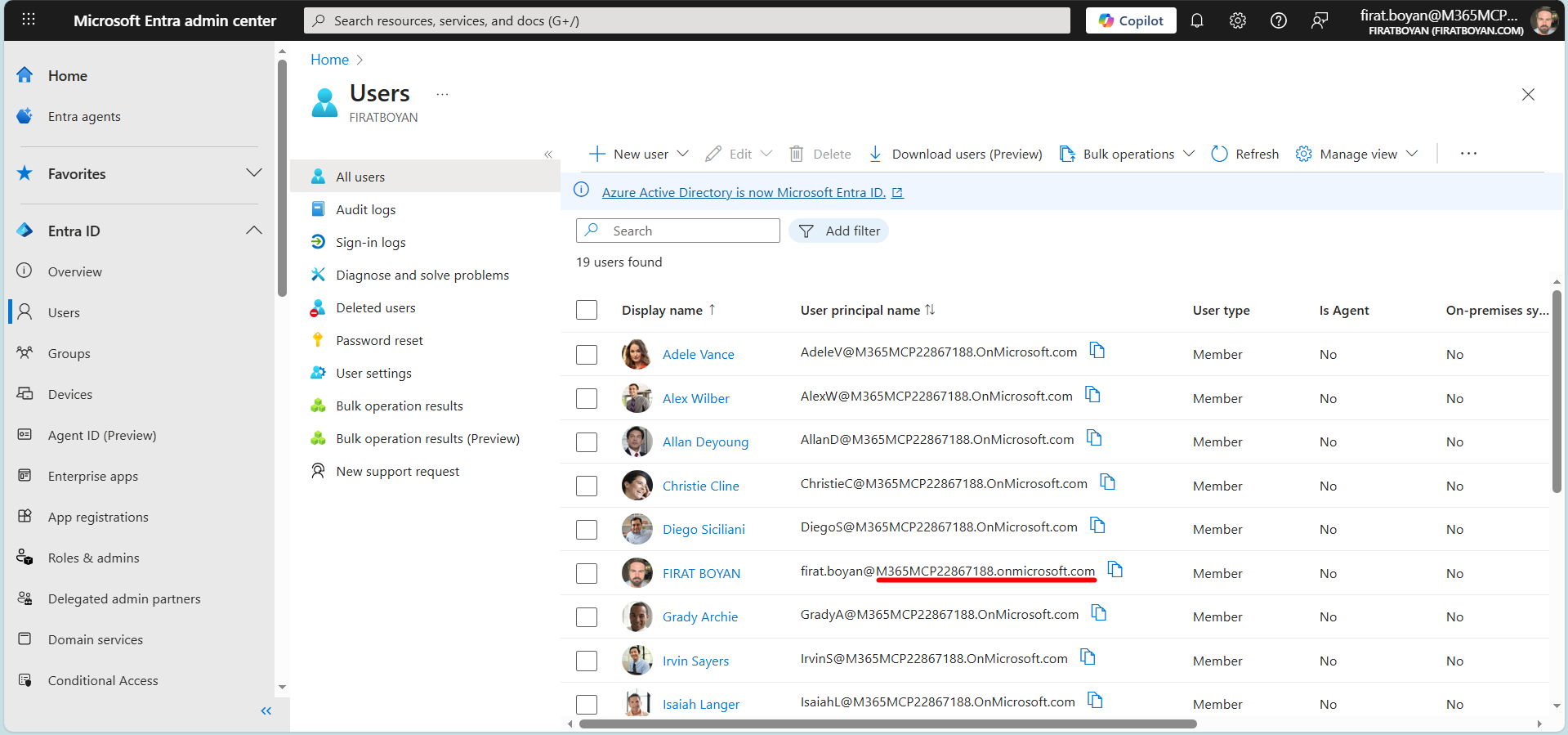Viewport: 1568px width, 735px height.
Task: Copy Isaiah Langer's user principal name
Action: [x=1095, y=701]
